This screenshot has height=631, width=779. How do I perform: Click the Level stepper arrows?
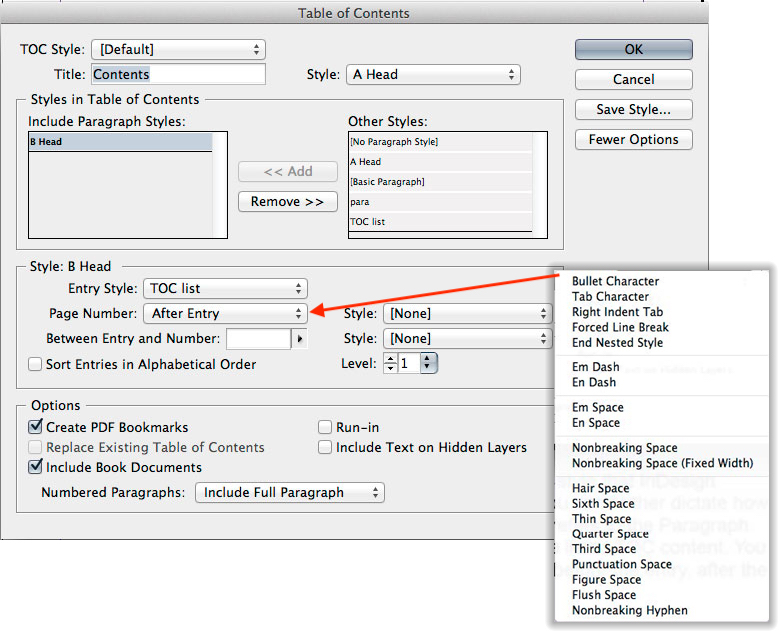pyautogui.click(x=390, y=364)
